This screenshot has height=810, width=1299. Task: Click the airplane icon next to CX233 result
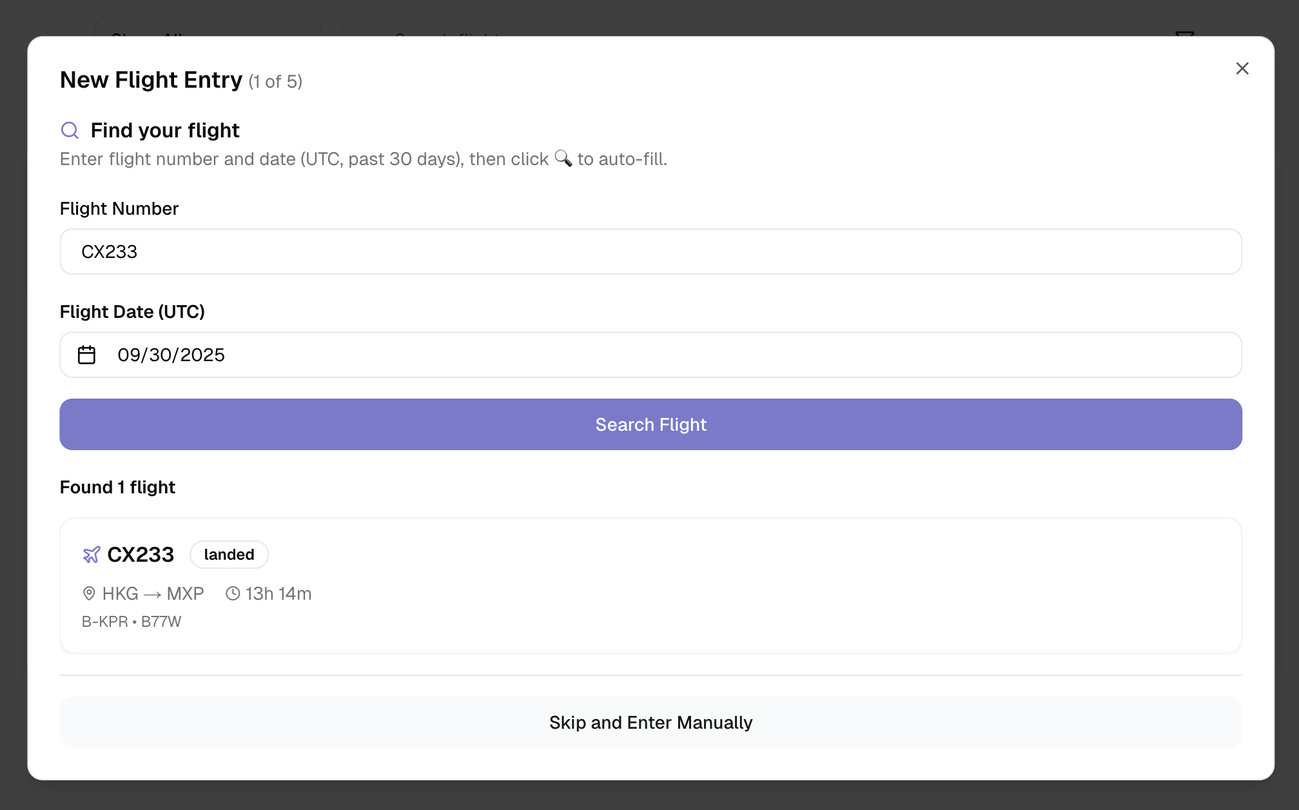tap(91, 554)
